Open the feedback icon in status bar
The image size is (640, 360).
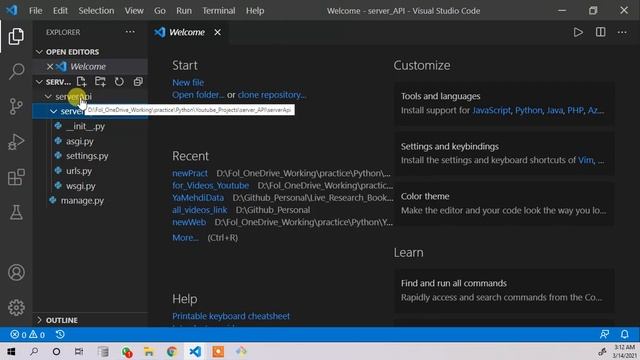click(x=604, y=335)
